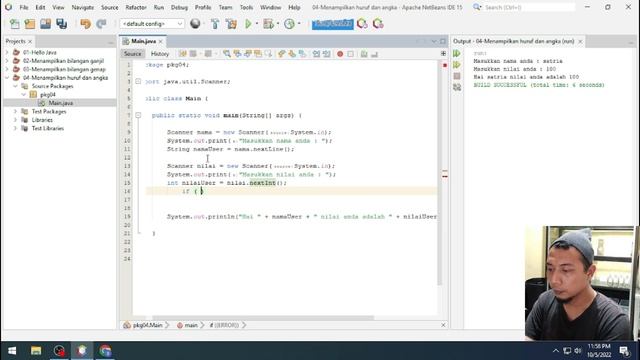Collapse the Source Packages node

[x=16, y=86]
